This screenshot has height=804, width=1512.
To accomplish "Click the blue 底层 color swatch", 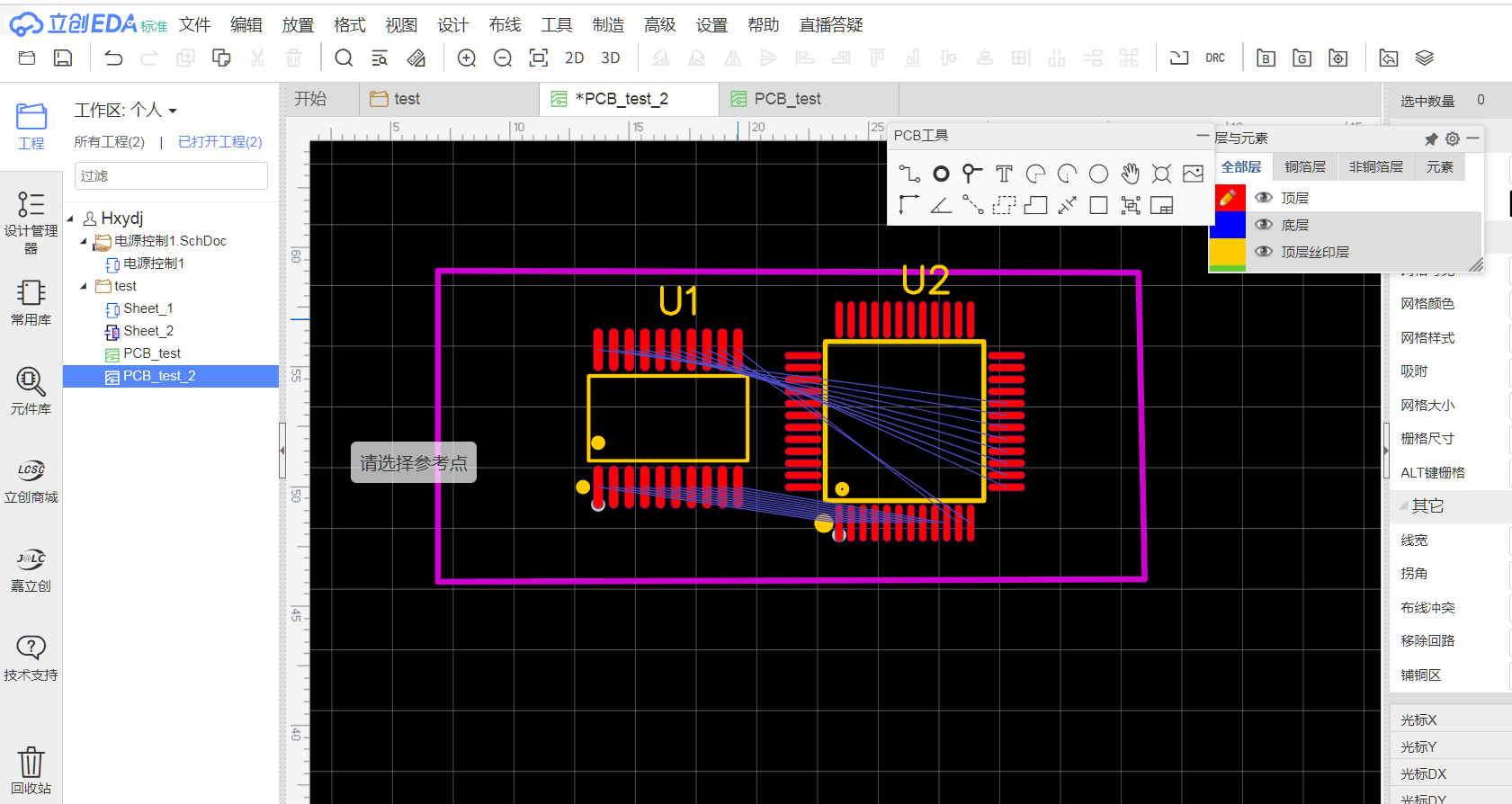I will pyautogui.click(x=1228, y=225).
